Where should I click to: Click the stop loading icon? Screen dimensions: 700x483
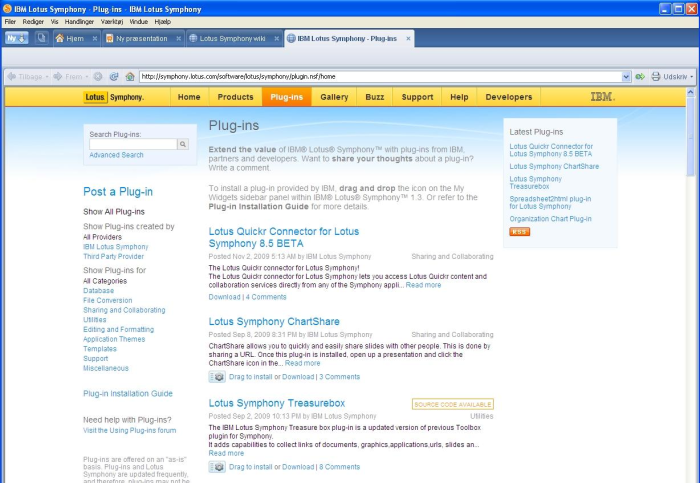pos(98,77)
